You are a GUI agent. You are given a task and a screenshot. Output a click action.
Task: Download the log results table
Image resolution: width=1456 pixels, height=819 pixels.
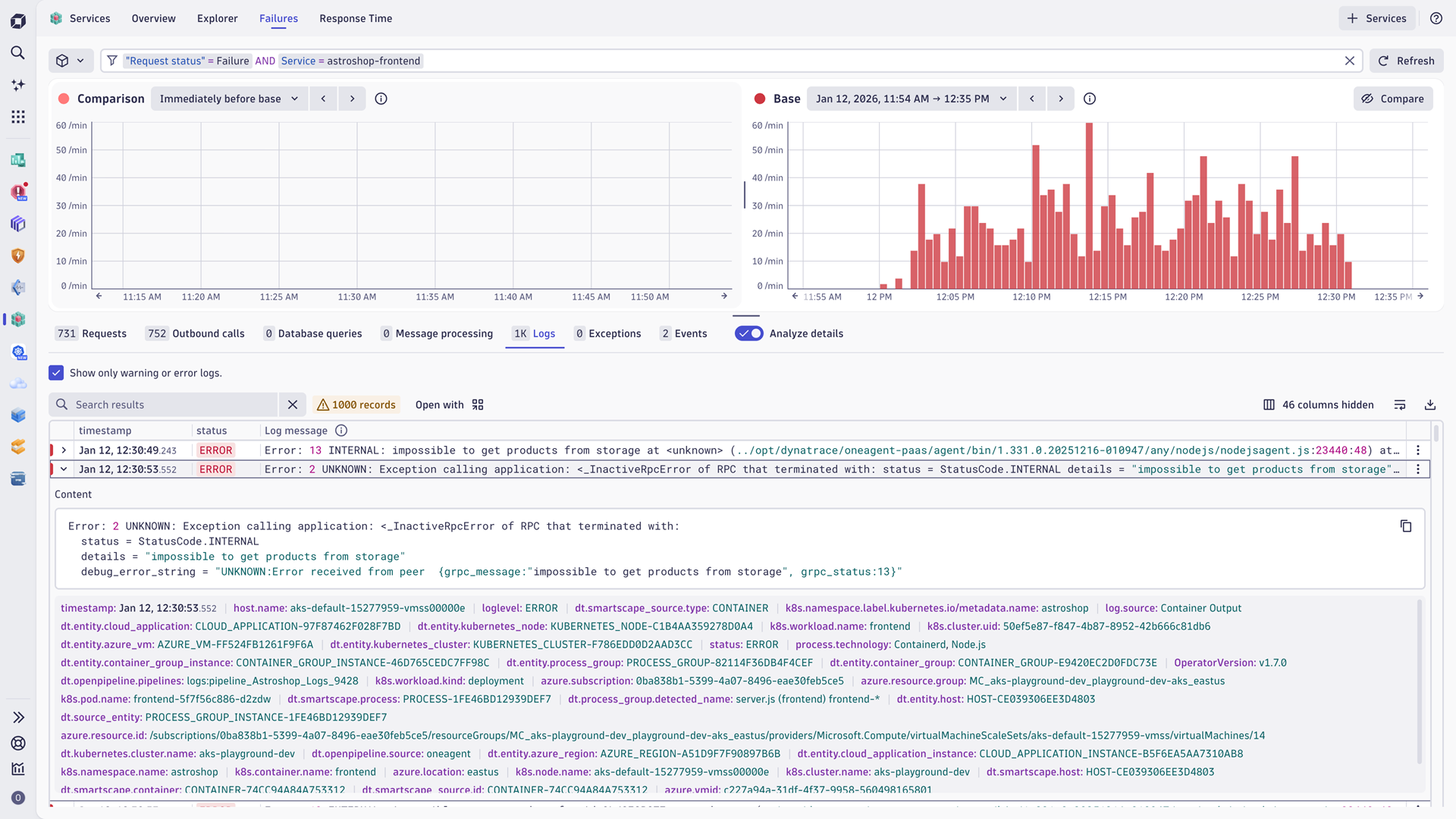click(1431, 404)
